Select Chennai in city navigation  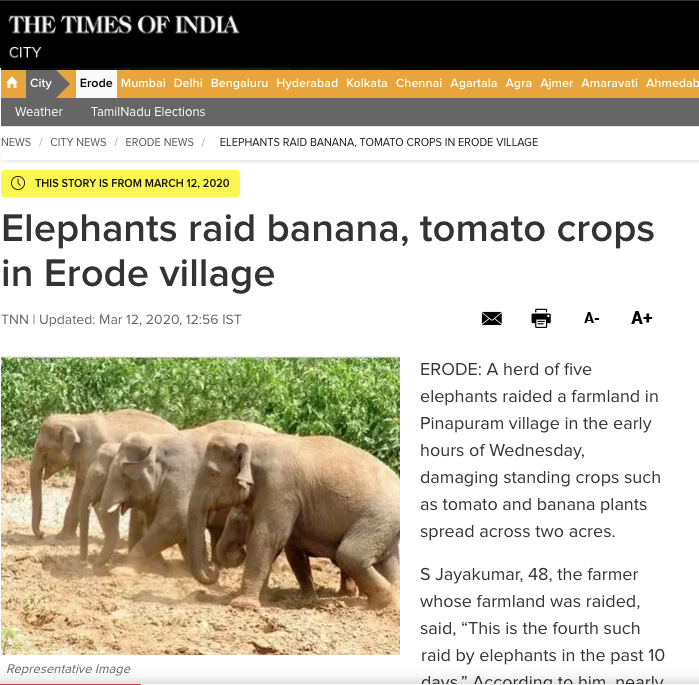419,83
